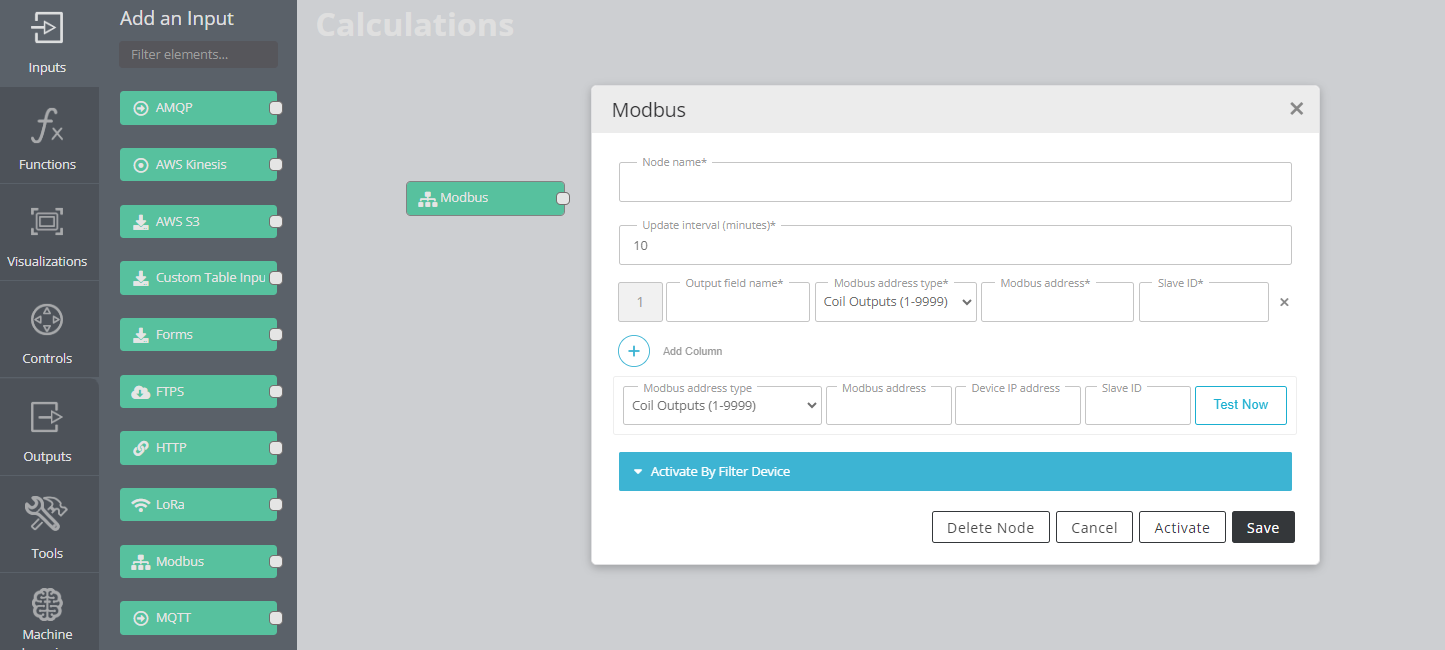The image size is (1445, 650).
Task: Open the Inputs sidebar section
Action: [x=48, y=43]
